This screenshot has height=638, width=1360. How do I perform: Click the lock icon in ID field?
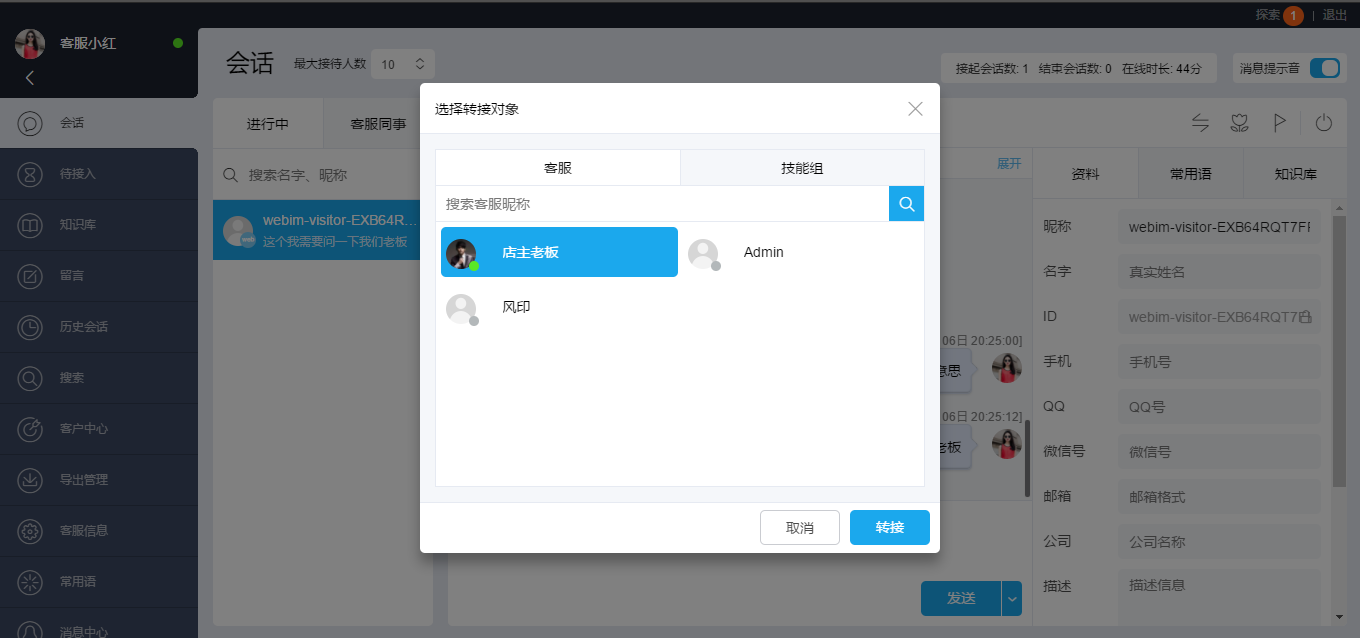[x=1305, y=317]
